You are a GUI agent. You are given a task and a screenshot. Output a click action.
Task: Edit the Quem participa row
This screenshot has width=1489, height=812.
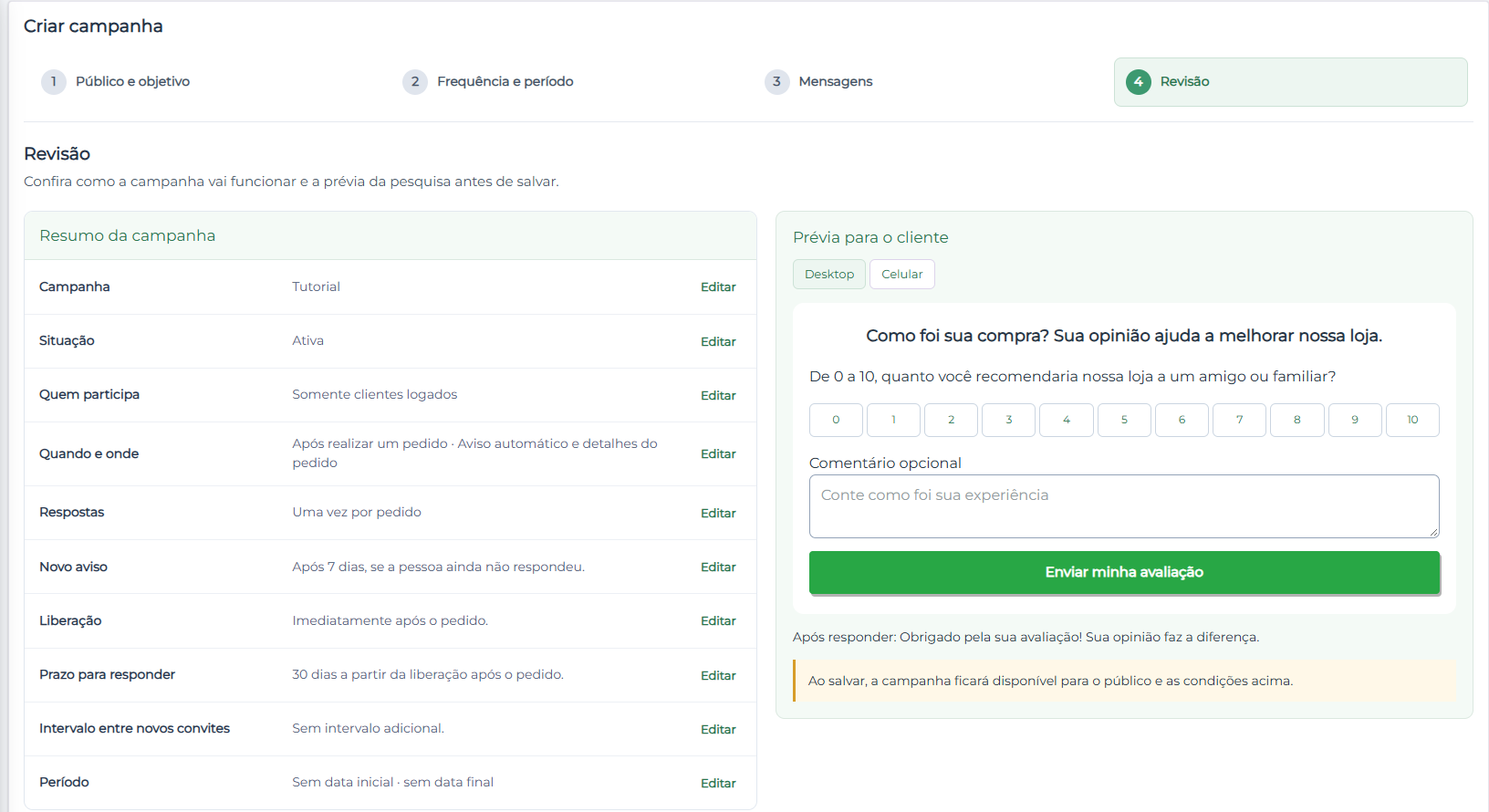click(x=718, y=395)
